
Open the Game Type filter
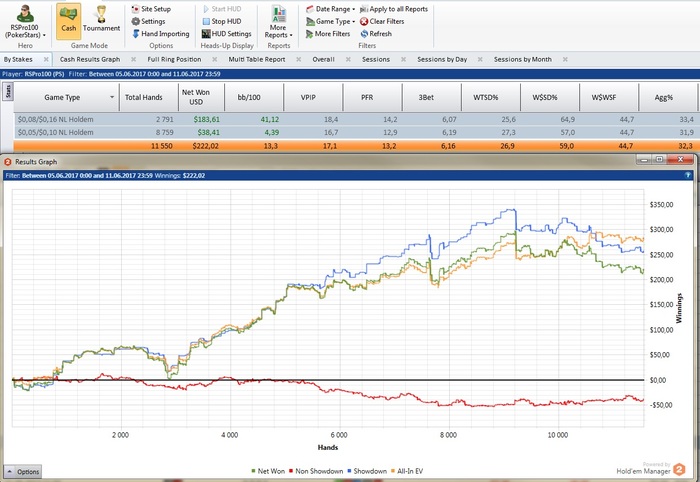click(x=330, y=21)
